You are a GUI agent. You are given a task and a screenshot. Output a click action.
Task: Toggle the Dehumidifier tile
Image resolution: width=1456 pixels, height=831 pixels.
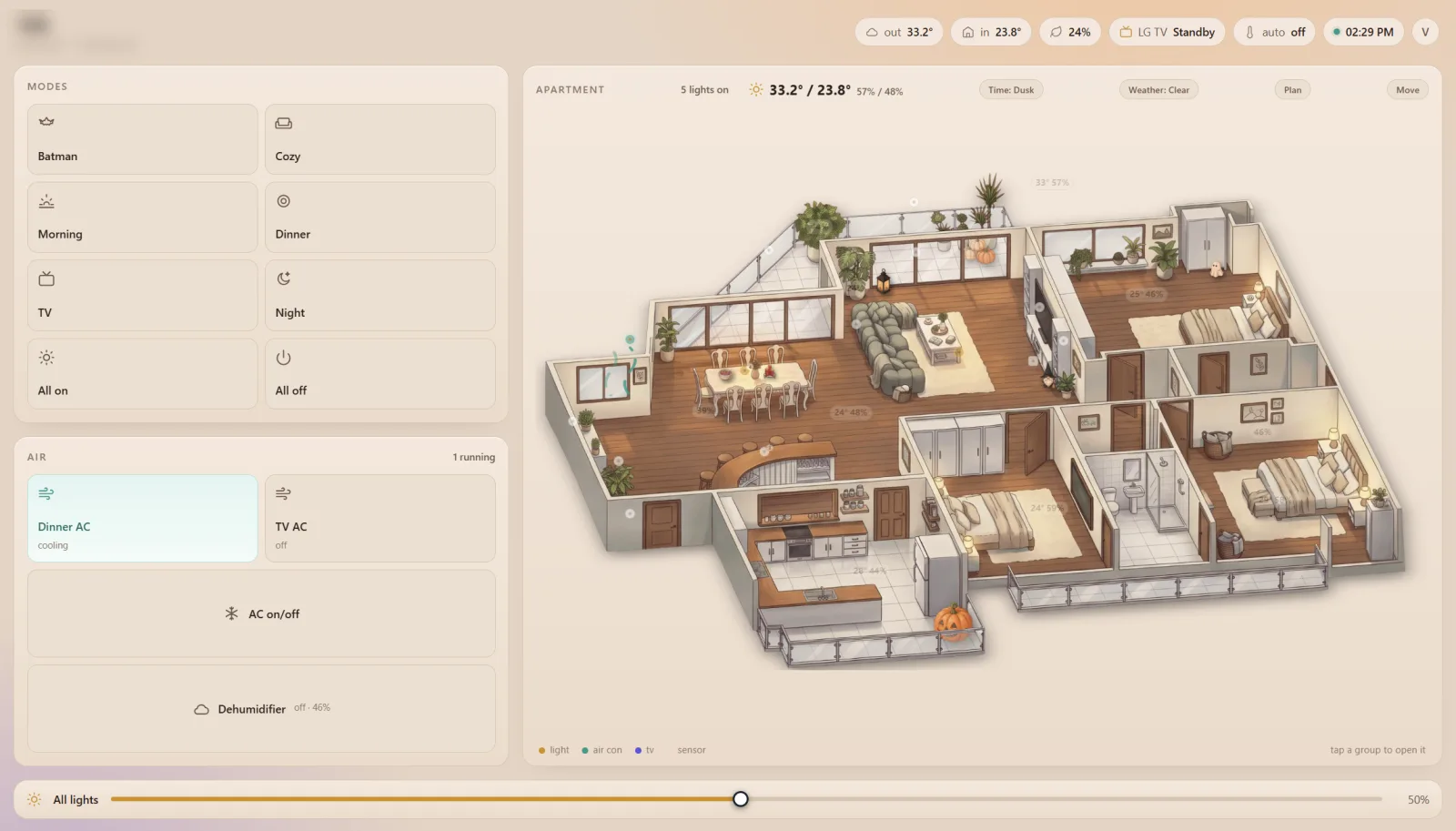point(261,708)
